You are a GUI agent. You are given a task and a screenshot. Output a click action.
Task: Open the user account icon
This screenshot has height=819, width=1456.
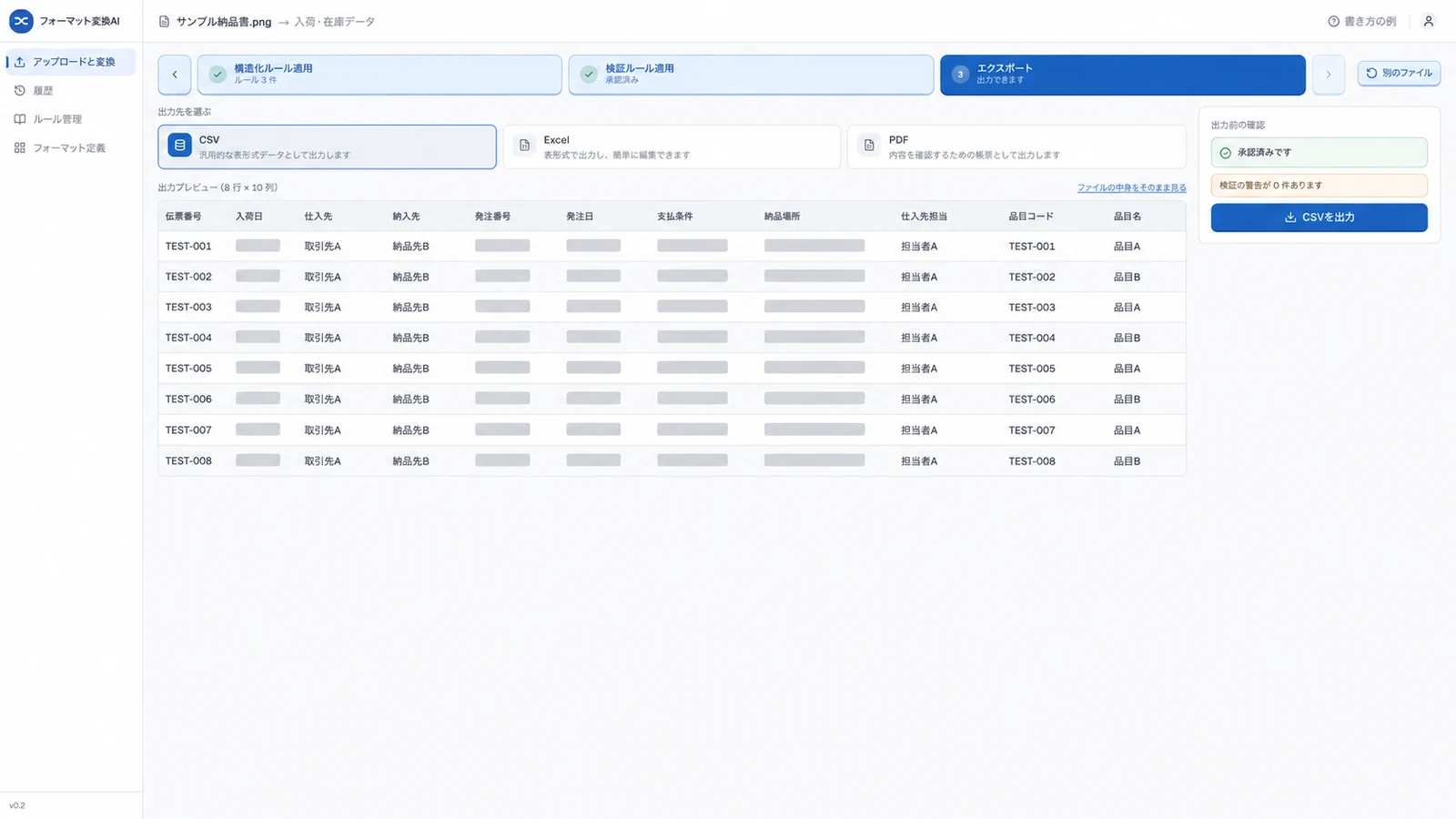pyautogui.click(x=1428, y=21)
